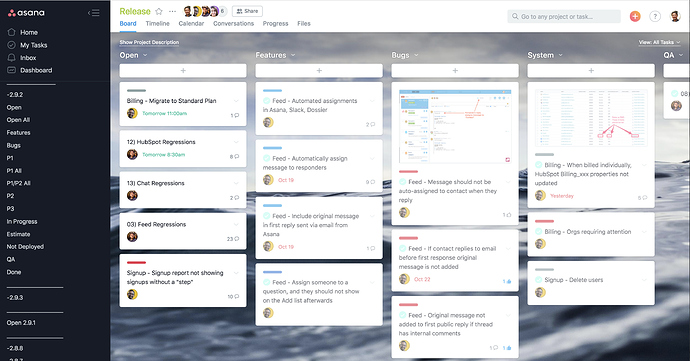Mark 'Feed - Include original message' complete

pyautogui.click(x=267, y=216)
